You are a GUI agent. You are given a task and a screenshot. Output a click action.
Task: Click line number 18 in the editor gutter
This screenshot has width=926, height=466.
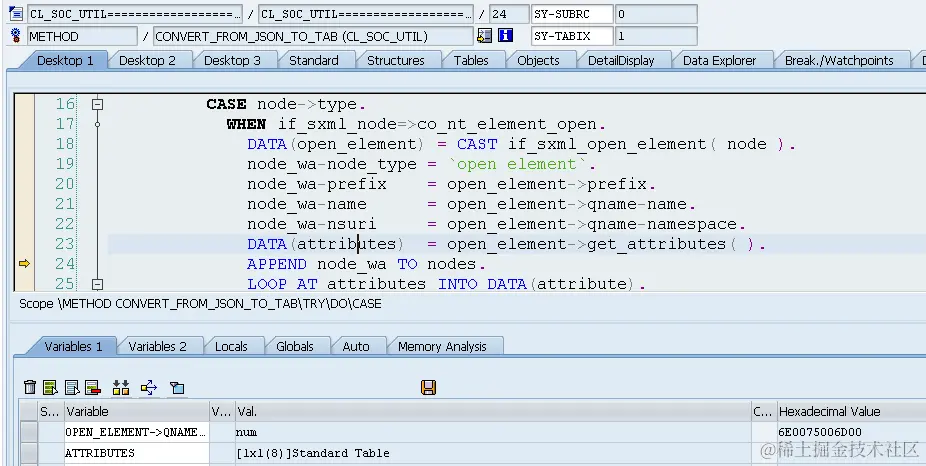pyautogui.click(x=65, y=144)
